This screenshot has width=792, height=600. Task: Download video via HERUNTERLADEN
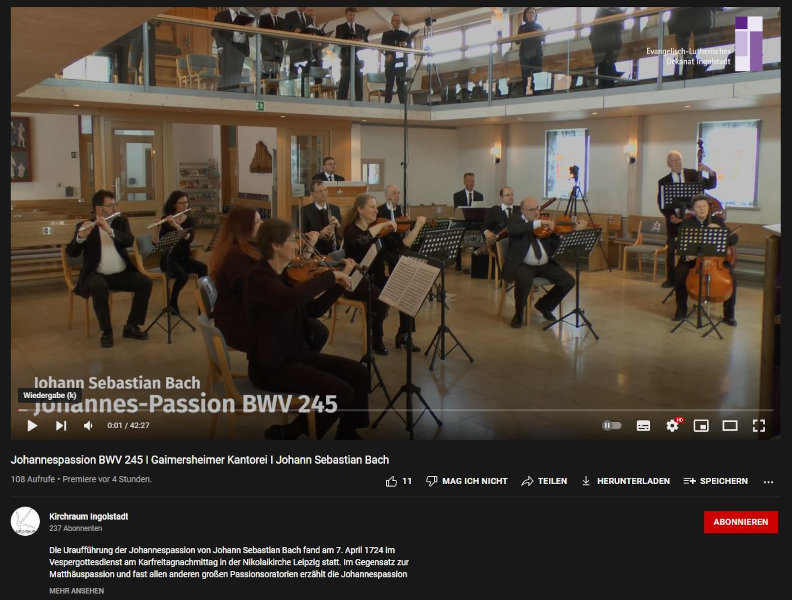coord(625,481)
